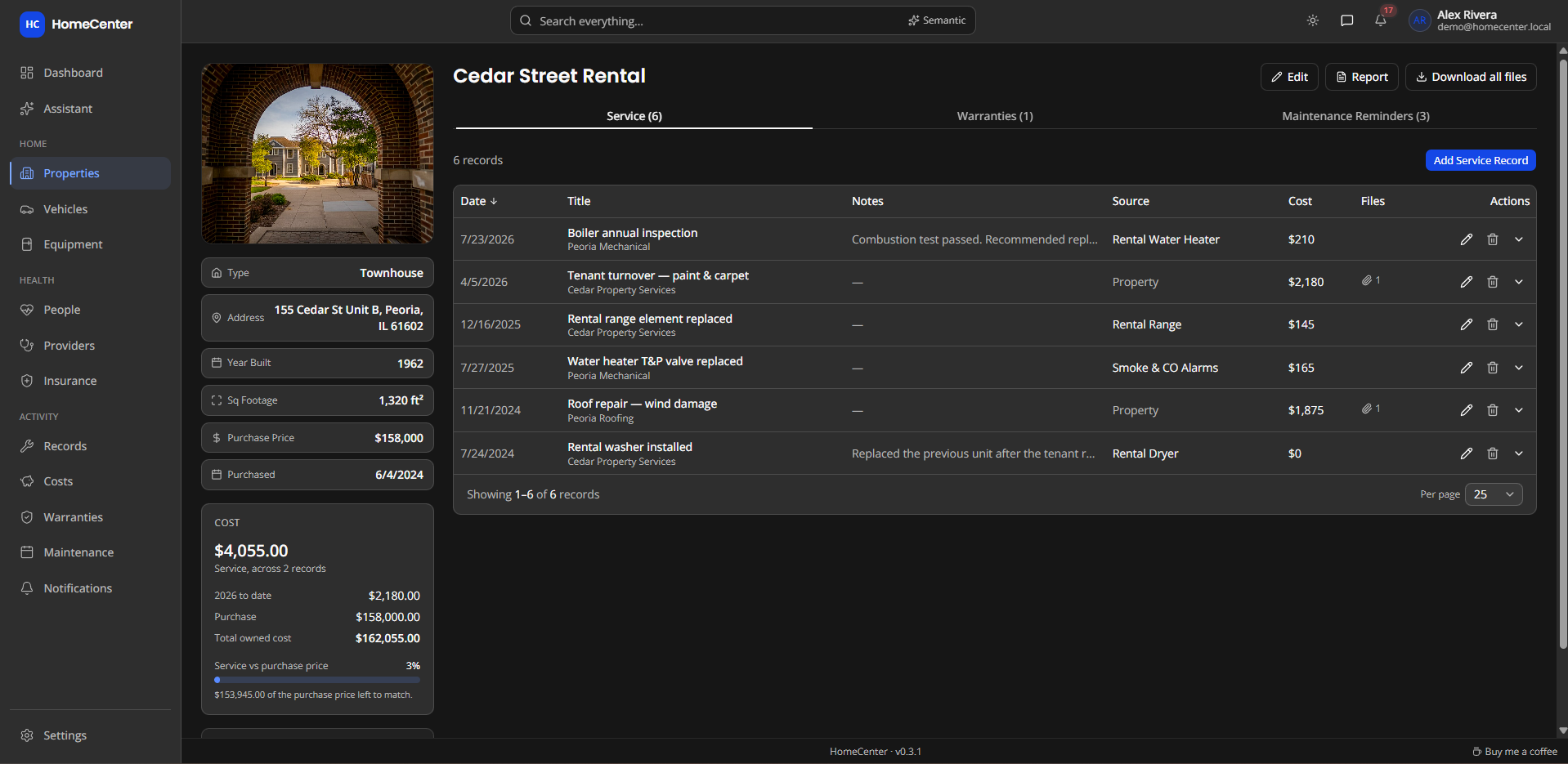Open Settings in the sidebar
Screen dimensions: 1568x764
[90, 735]
